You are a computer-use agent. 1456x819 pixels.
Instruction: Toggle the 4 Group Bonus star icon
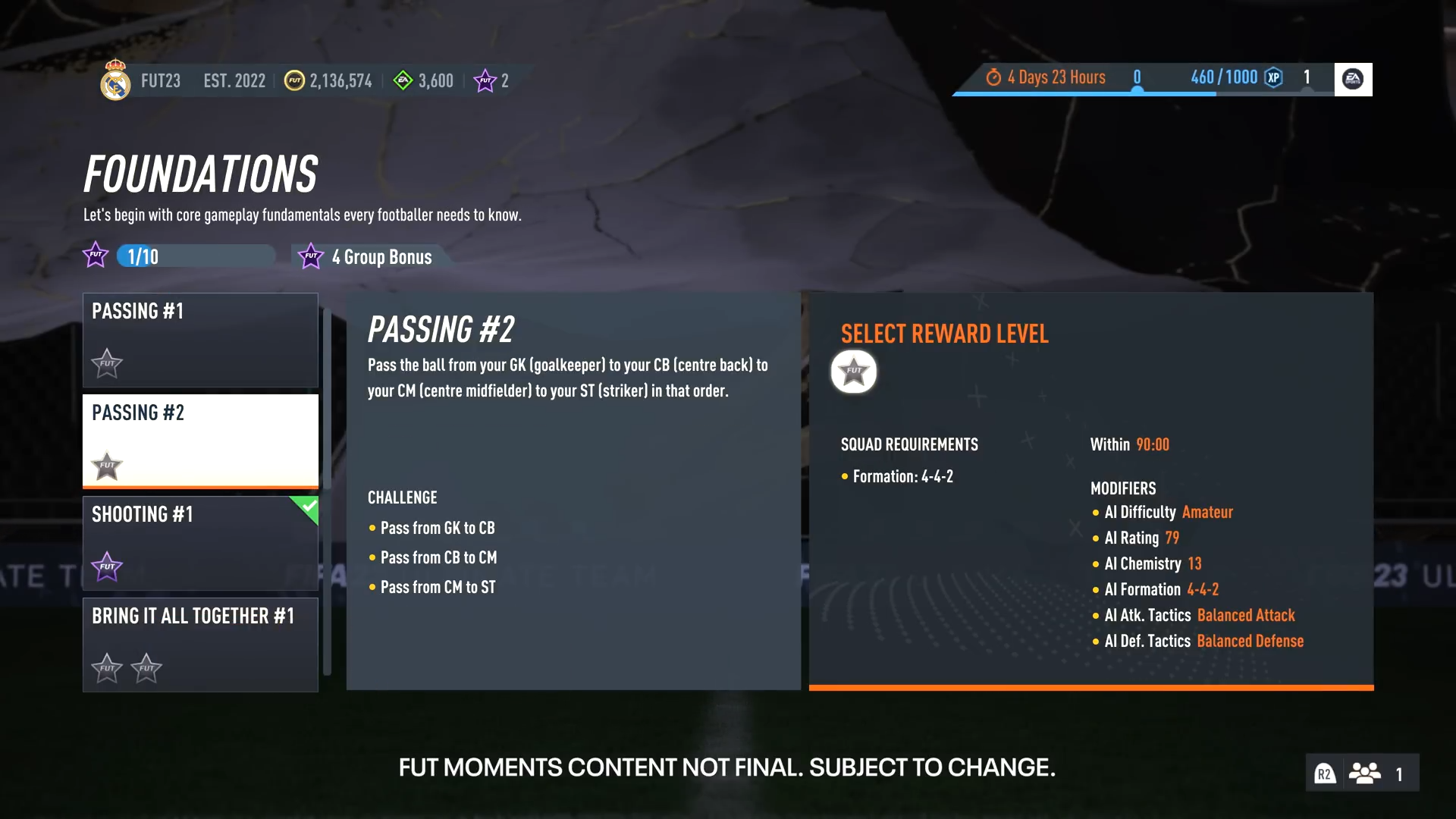310,257
